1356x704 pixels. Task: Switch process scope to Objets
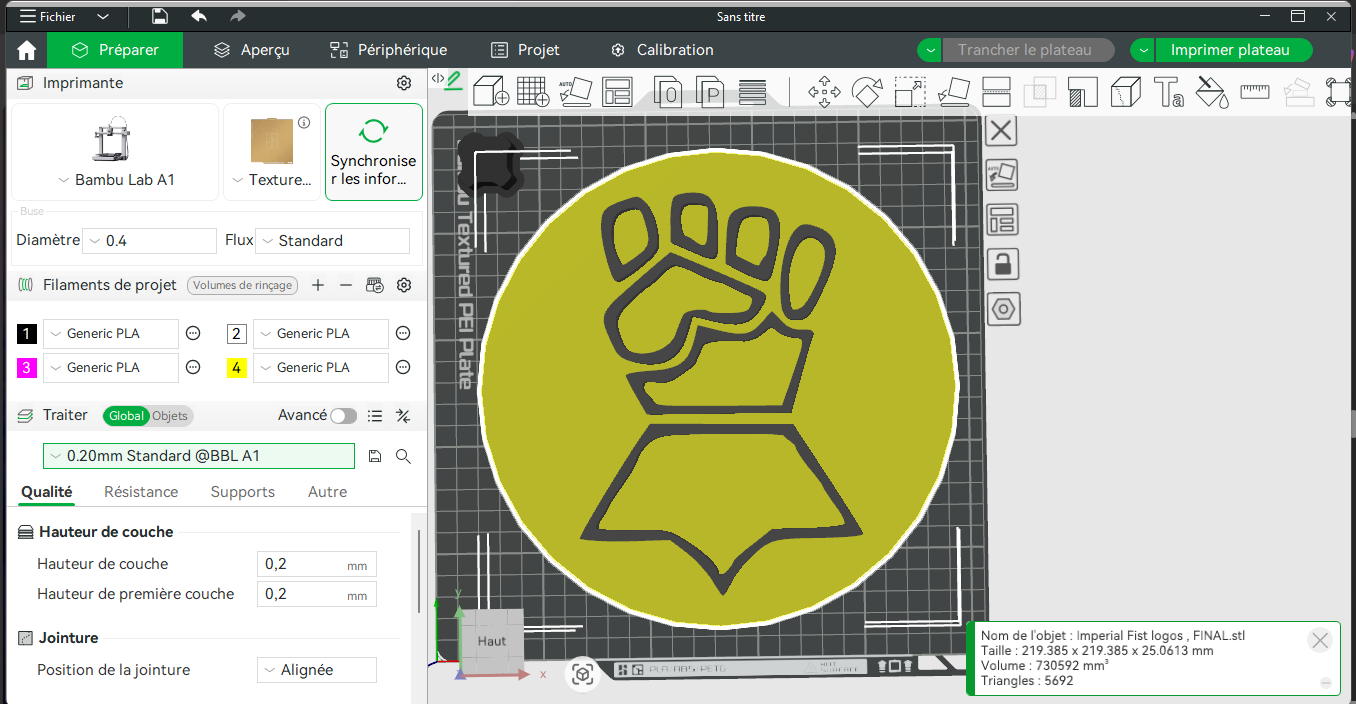coord(170,416)
